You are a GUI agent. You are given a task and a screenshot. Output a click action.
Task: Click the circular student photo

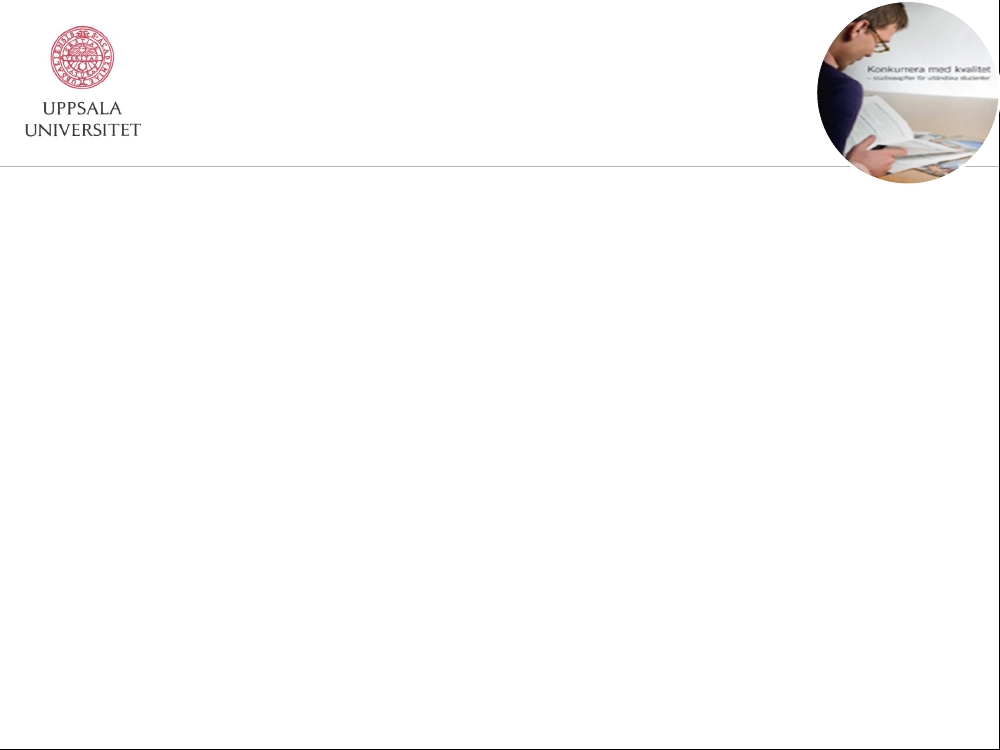[908, 92]
